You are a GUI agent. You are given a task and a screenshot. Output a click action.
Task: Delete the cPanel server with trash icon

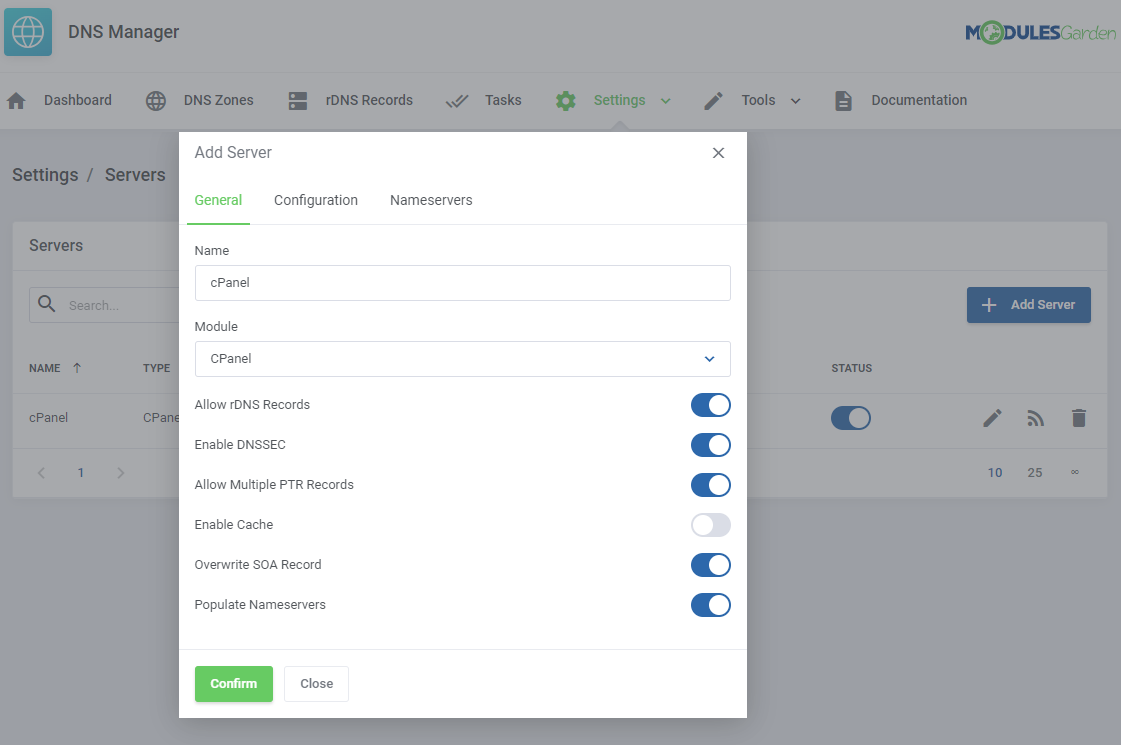[1079, 418]
